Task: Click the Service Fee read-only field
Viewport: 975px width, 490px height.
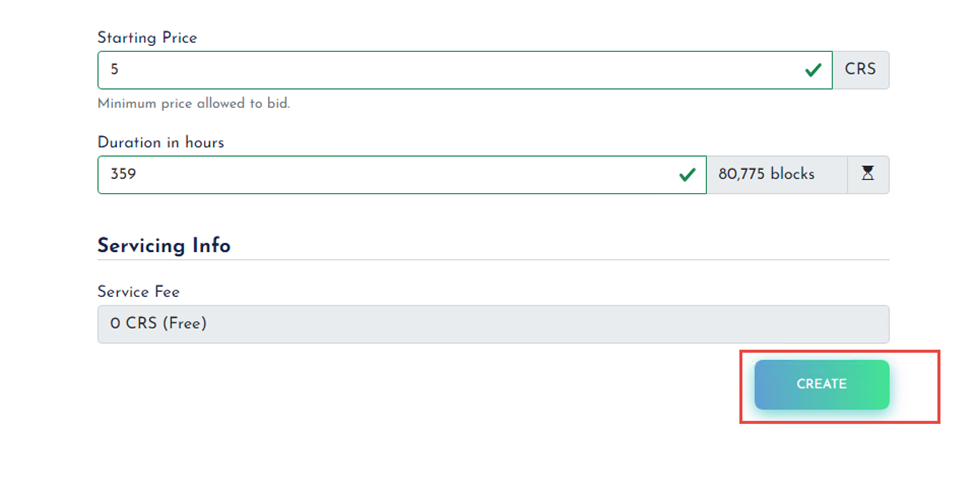Action: click(492, 324)
